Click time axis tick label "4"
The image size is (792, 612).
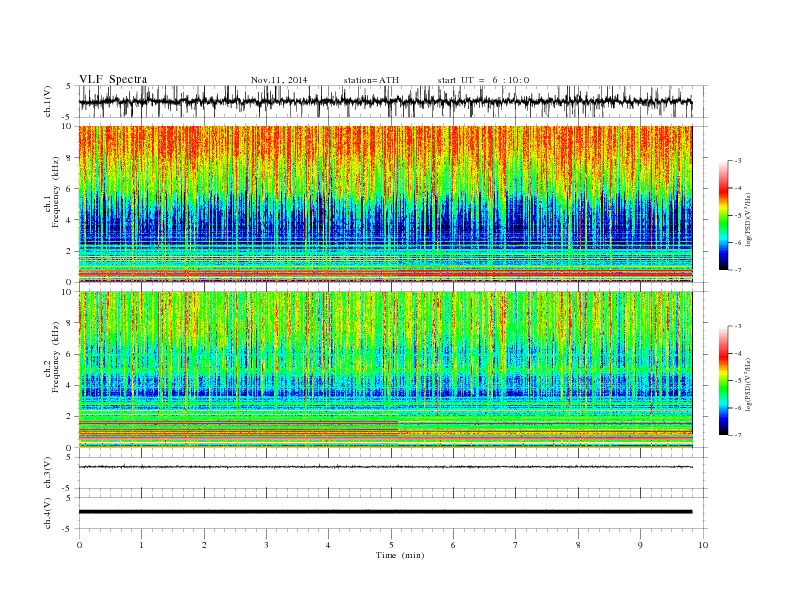pyautogui.click(x=328, y=545)
